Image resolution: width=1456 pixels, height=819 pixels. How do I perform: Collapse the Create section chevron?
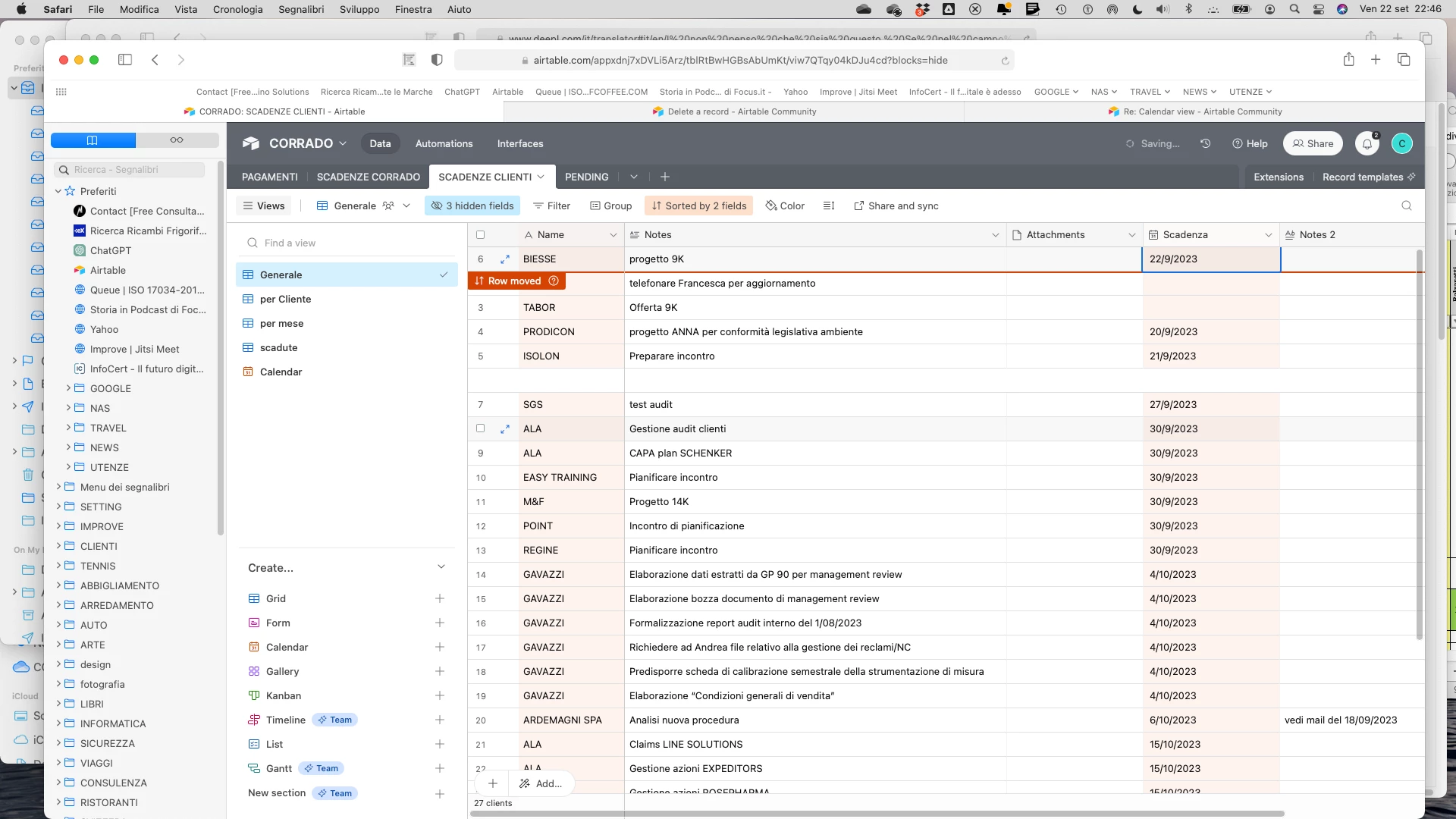pyautogui.click(x=441, y=567)
